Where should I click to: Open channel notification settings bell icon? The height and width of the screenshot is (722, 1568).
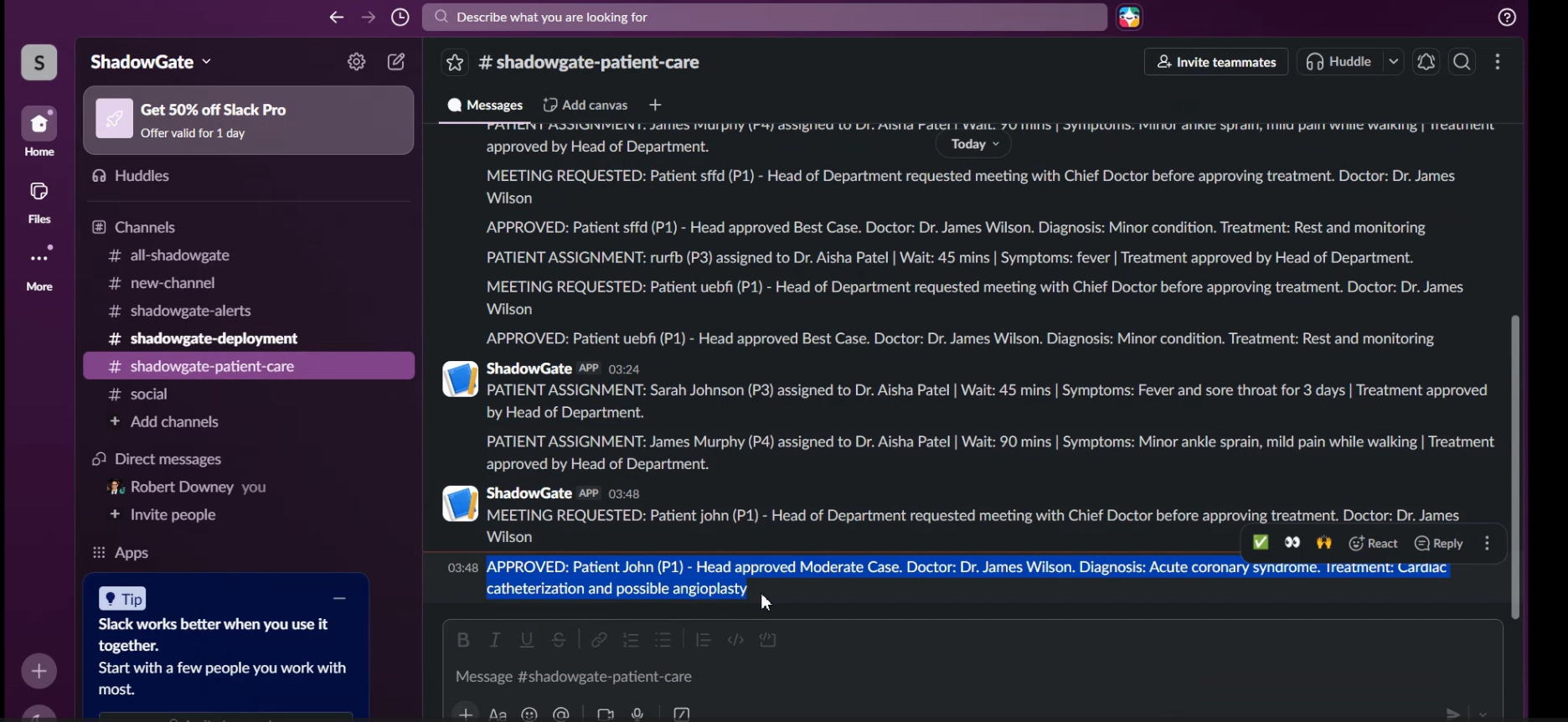(x=1426, y=62)
